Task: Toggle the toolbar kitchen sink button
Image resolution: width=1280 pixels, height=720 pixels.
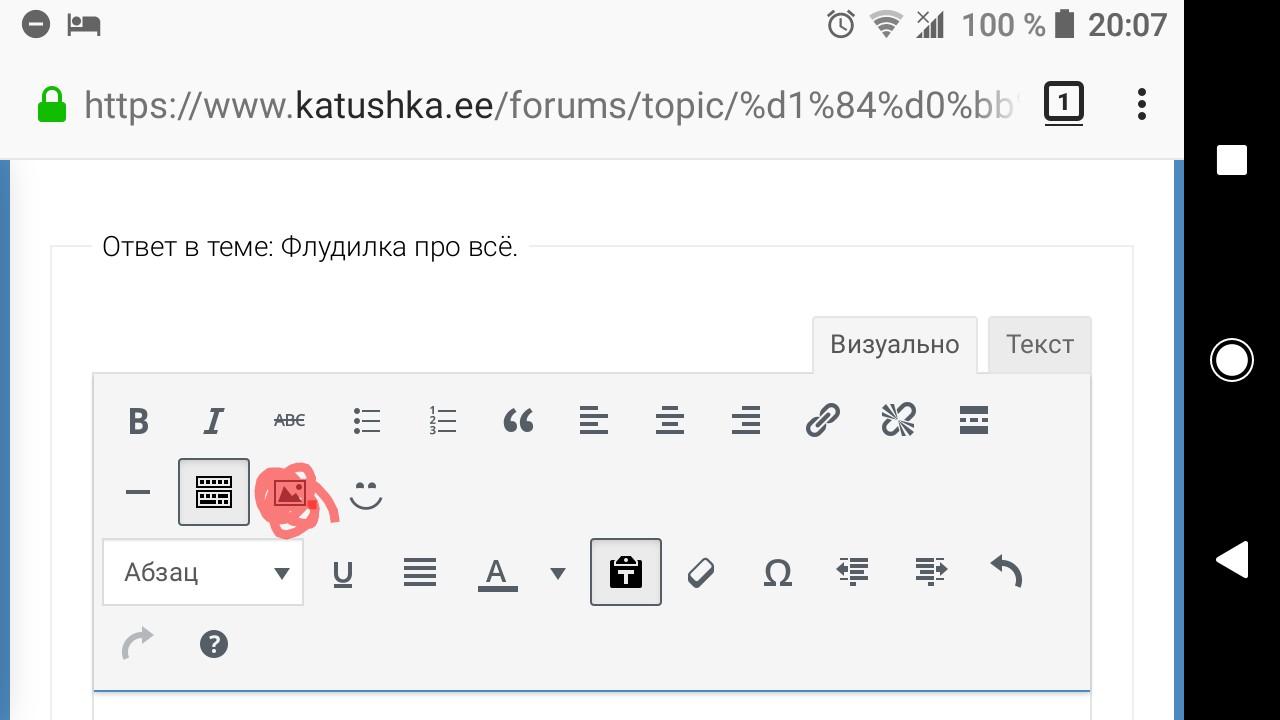Action: point(214,492)
